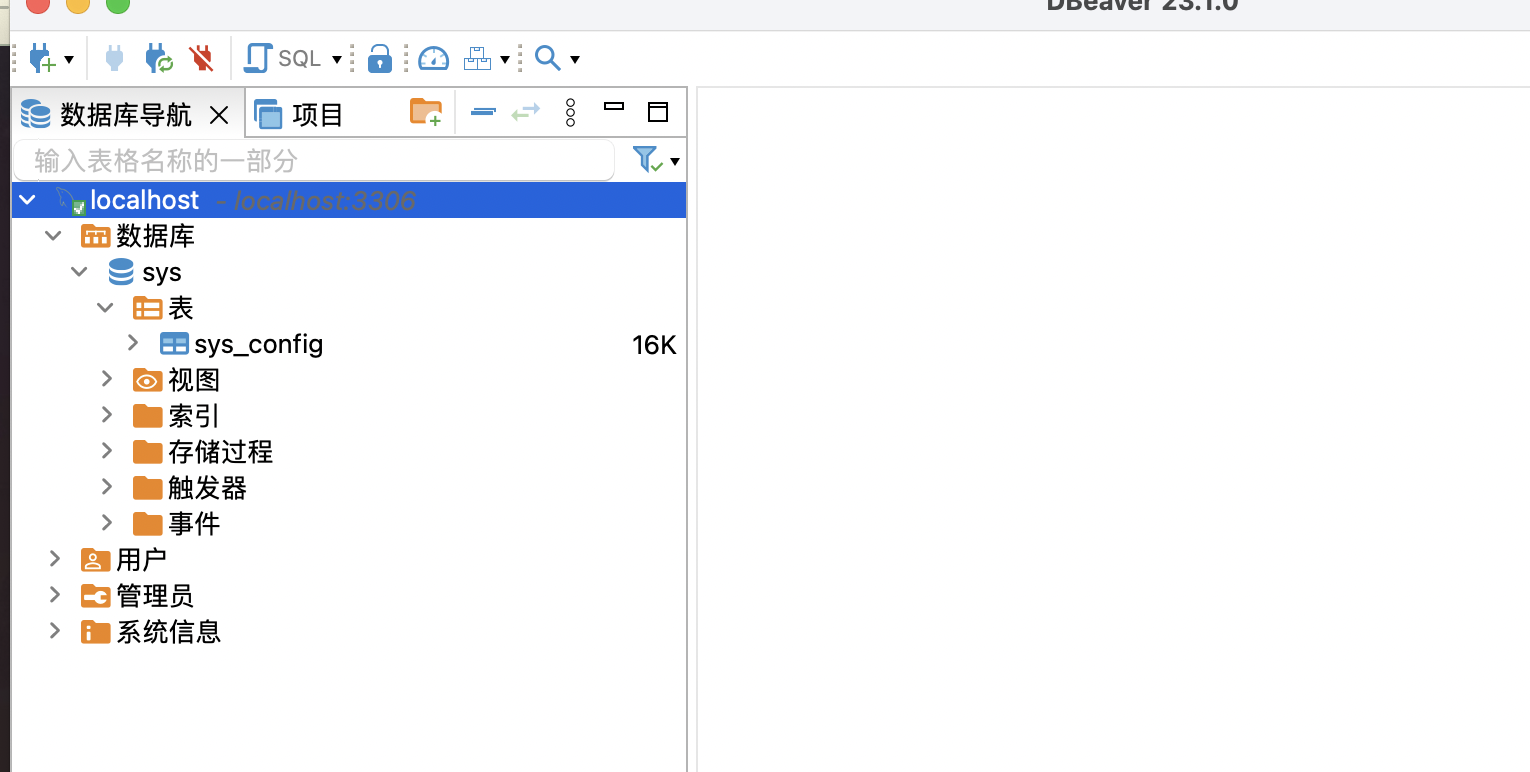Open the SQL editor button
The height and width of the screenshot is (772, 1530).
(283, 59)
